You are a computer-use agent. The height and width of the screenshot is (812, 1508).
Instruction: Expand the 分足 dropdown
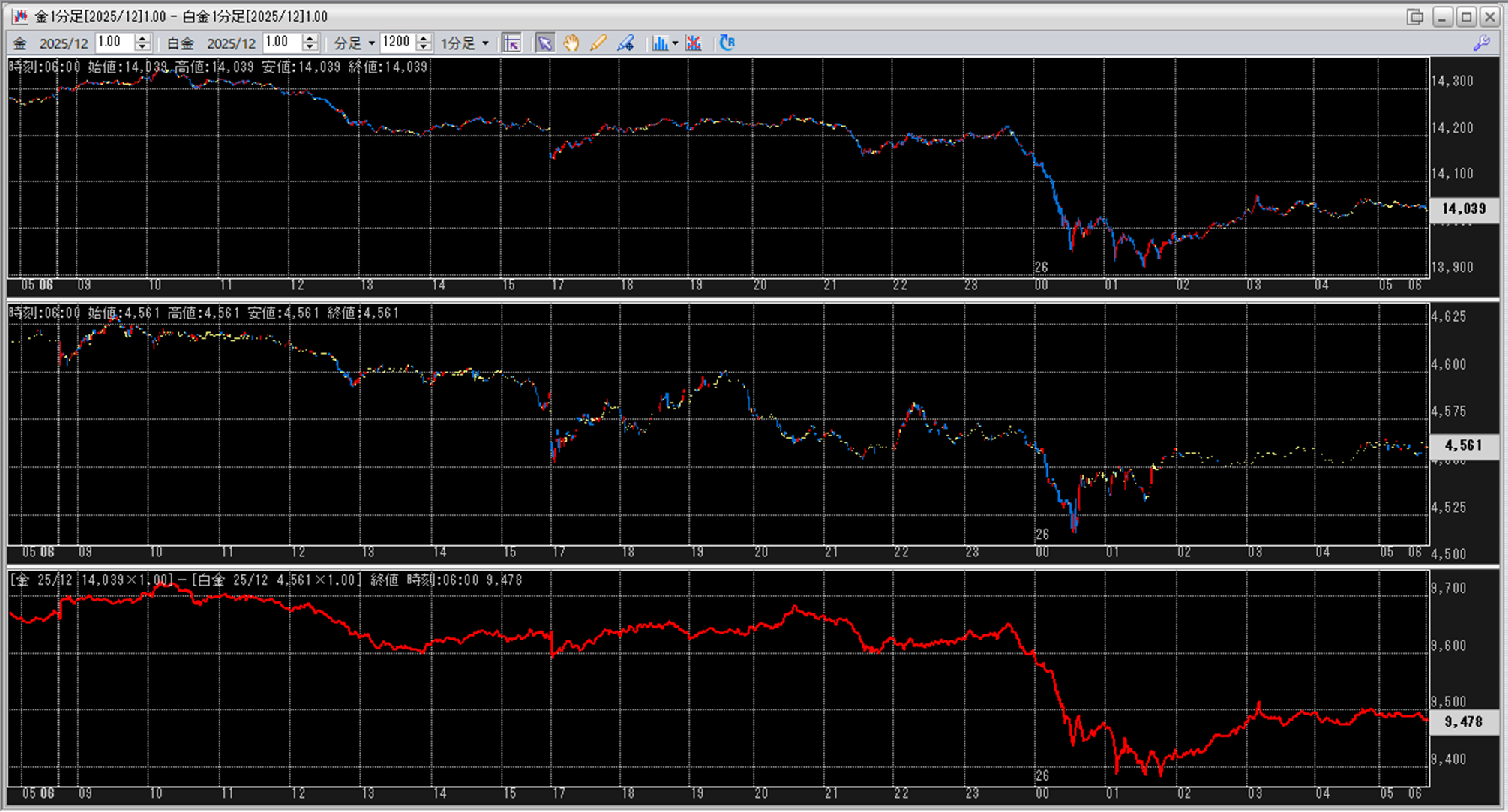click(x=371, y=43)
